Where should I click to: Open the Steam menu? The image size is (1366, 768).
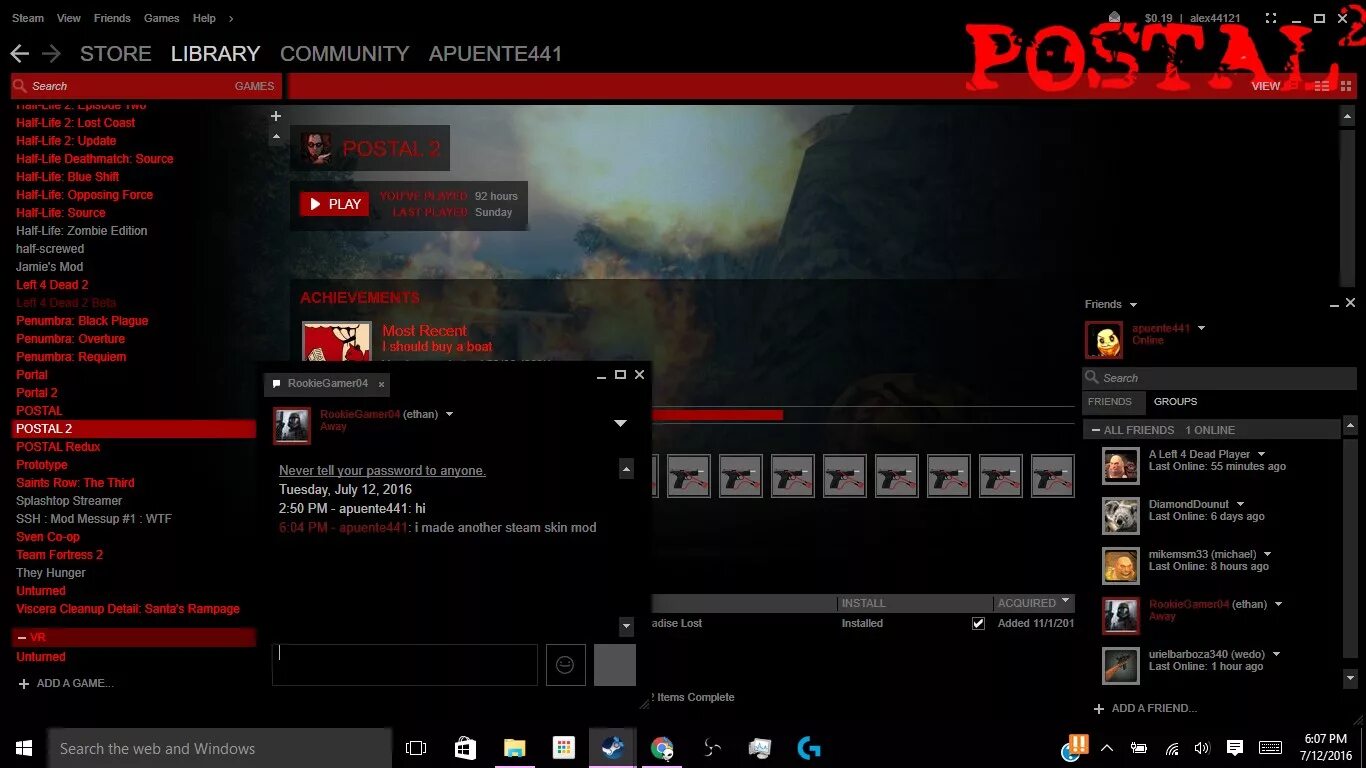[x=28, y=18]
